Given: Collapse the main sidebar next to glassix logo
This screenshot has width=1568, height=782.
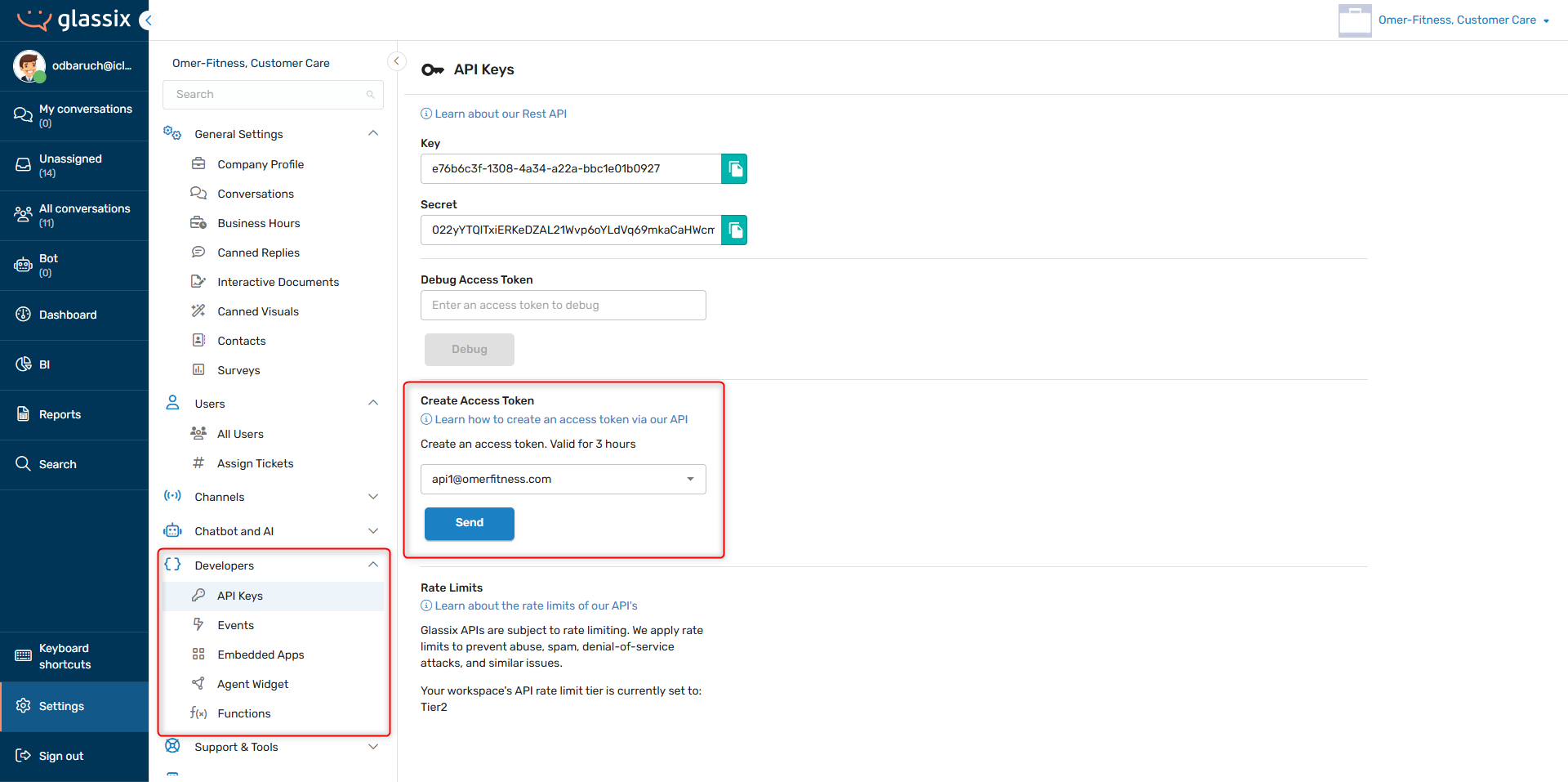Looking at the screenshot, I should [146, 20].
